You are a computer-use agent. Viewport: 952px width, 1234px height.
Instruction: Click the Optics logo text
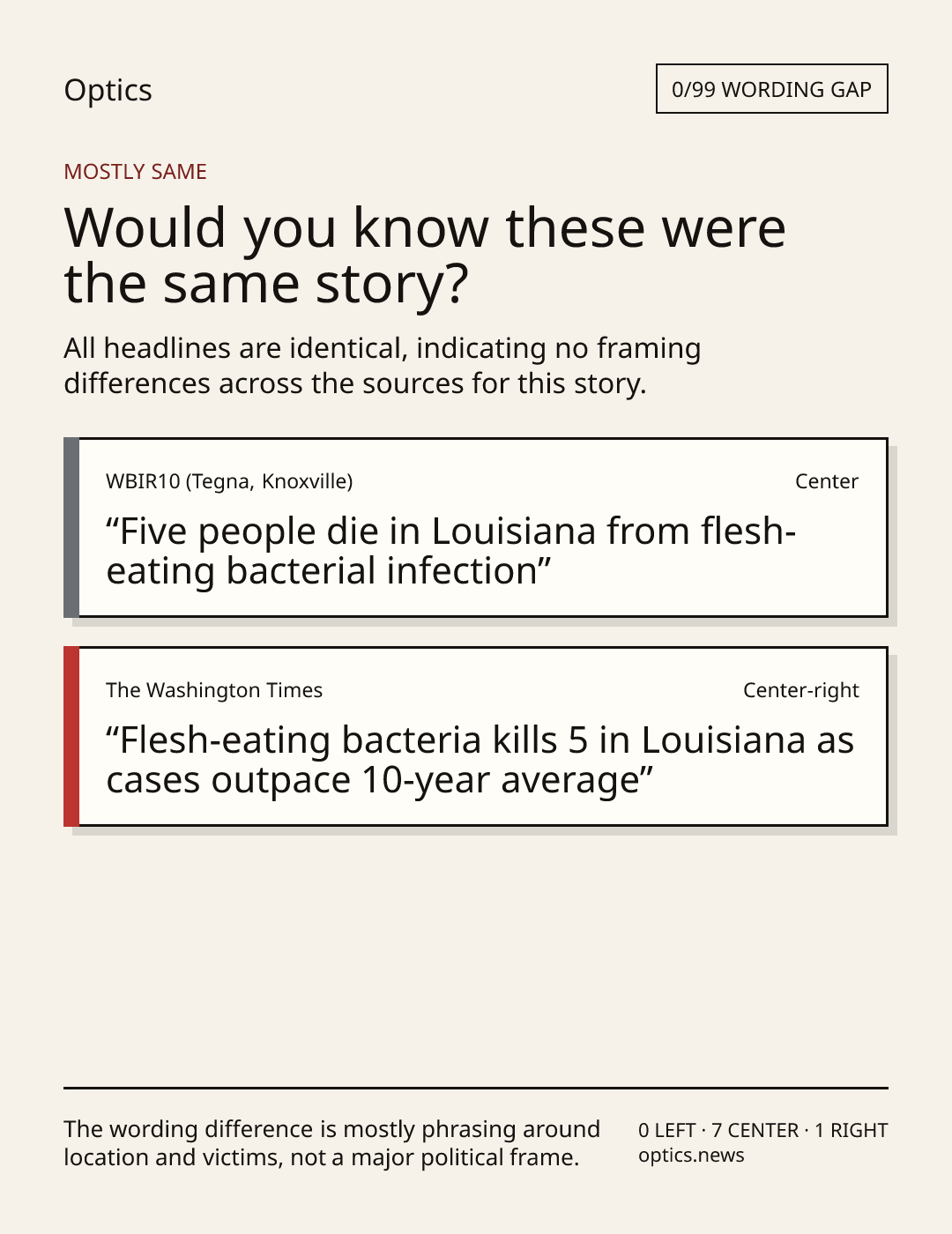pos(108,90)
